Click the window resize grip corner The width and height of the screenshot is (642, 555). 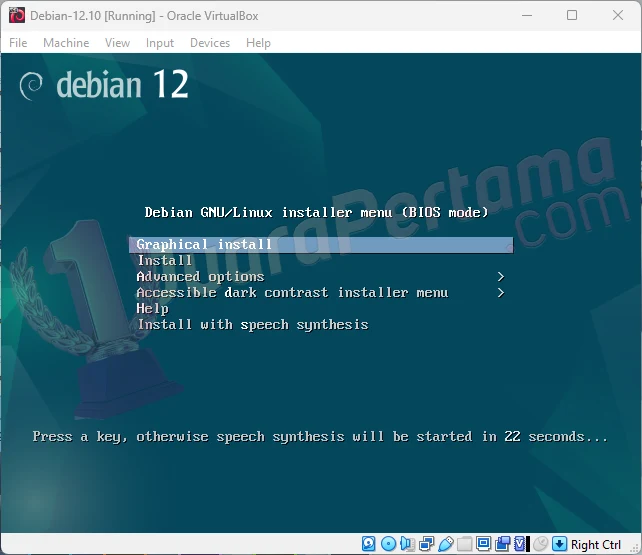pyautogui.click(x=635, y=548)
